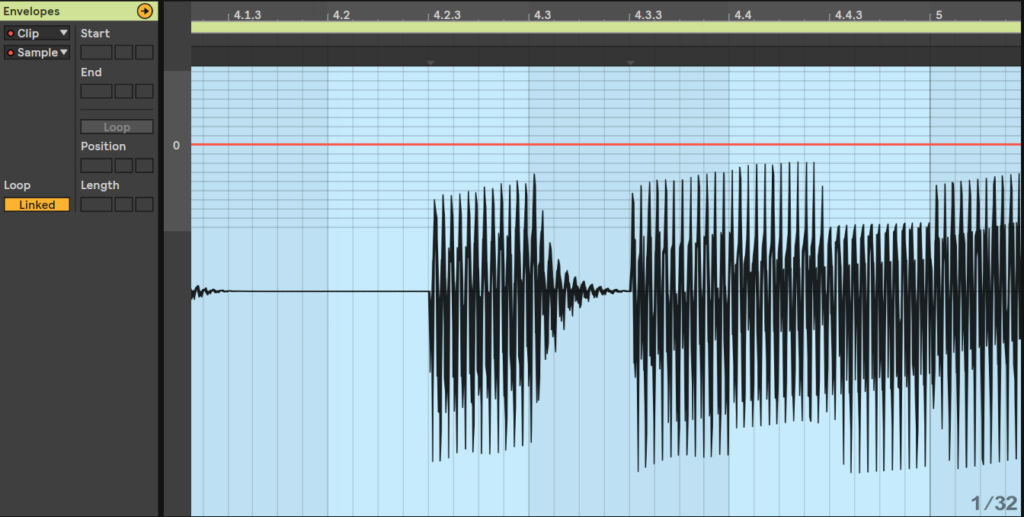Toggle the orange Linked envelope button
The image size is (1024, 517).
(37, 205)
